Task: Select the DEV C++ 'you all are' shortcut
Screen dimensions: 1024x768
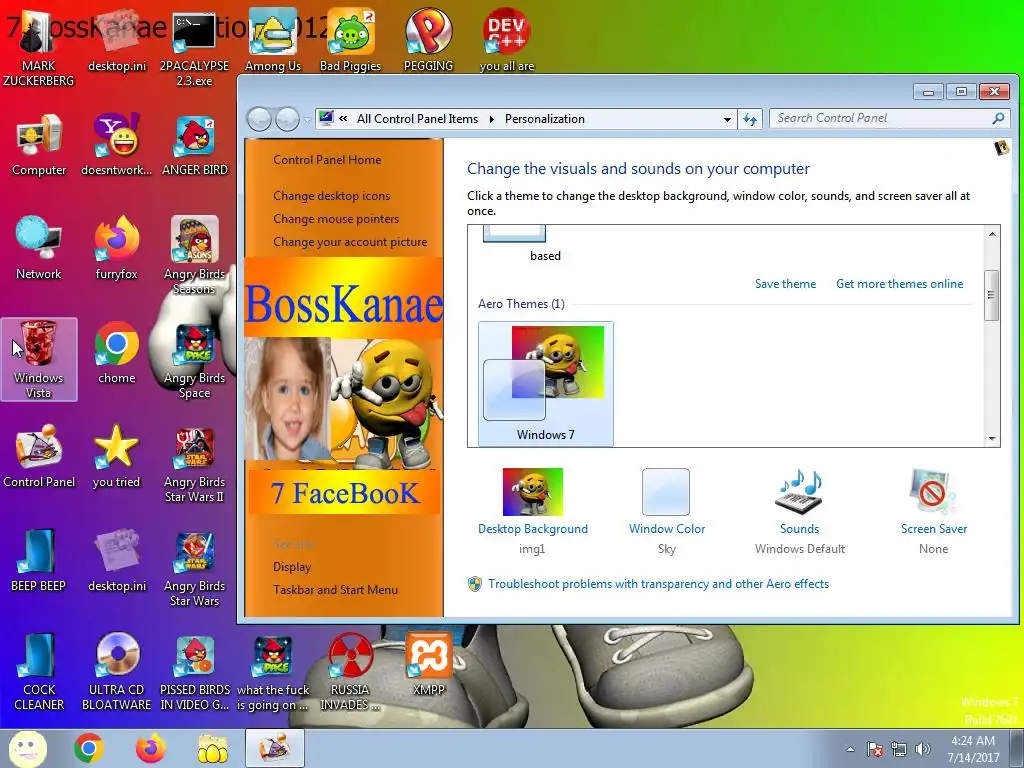Action: pos(506,40)
